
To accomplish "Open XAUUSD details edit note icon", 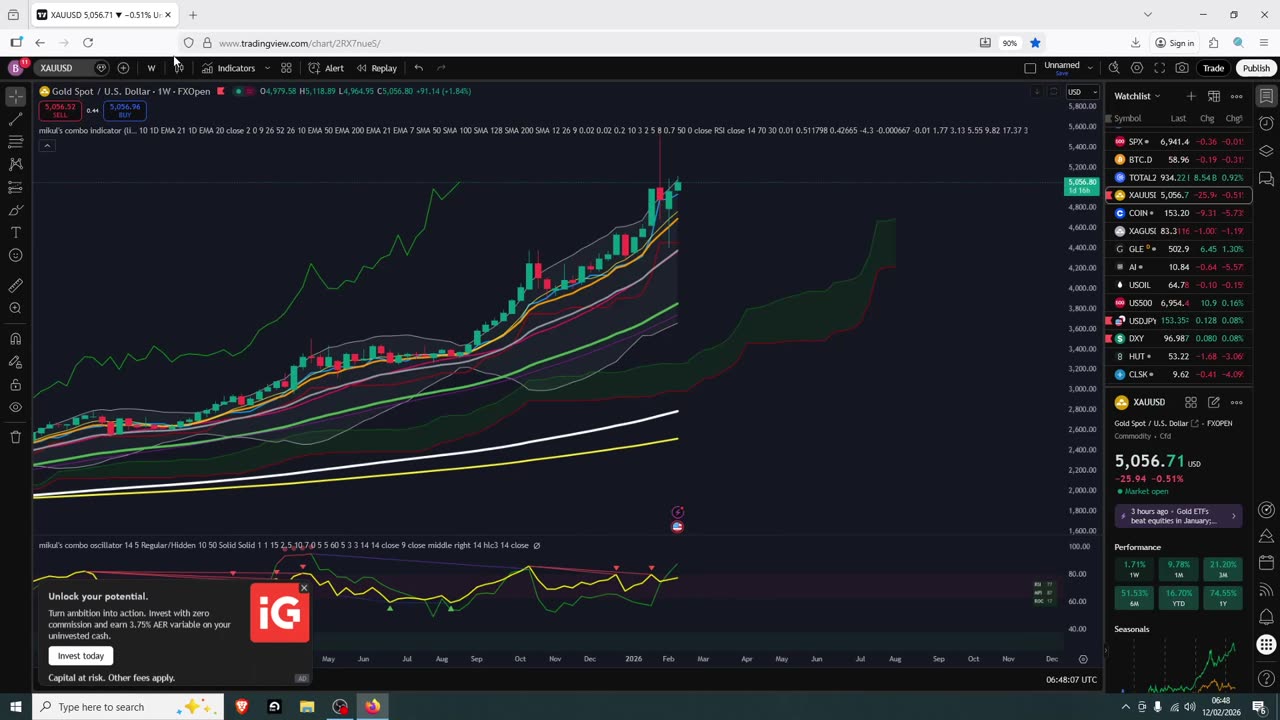I will point(1213,402).
